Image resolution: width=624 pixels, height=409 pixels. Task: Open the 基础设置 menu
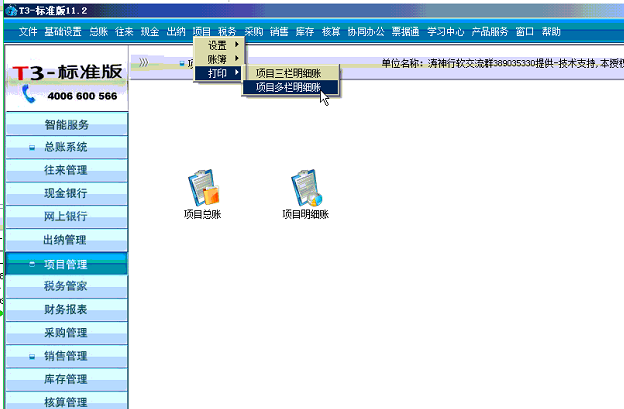coord(63,31)
